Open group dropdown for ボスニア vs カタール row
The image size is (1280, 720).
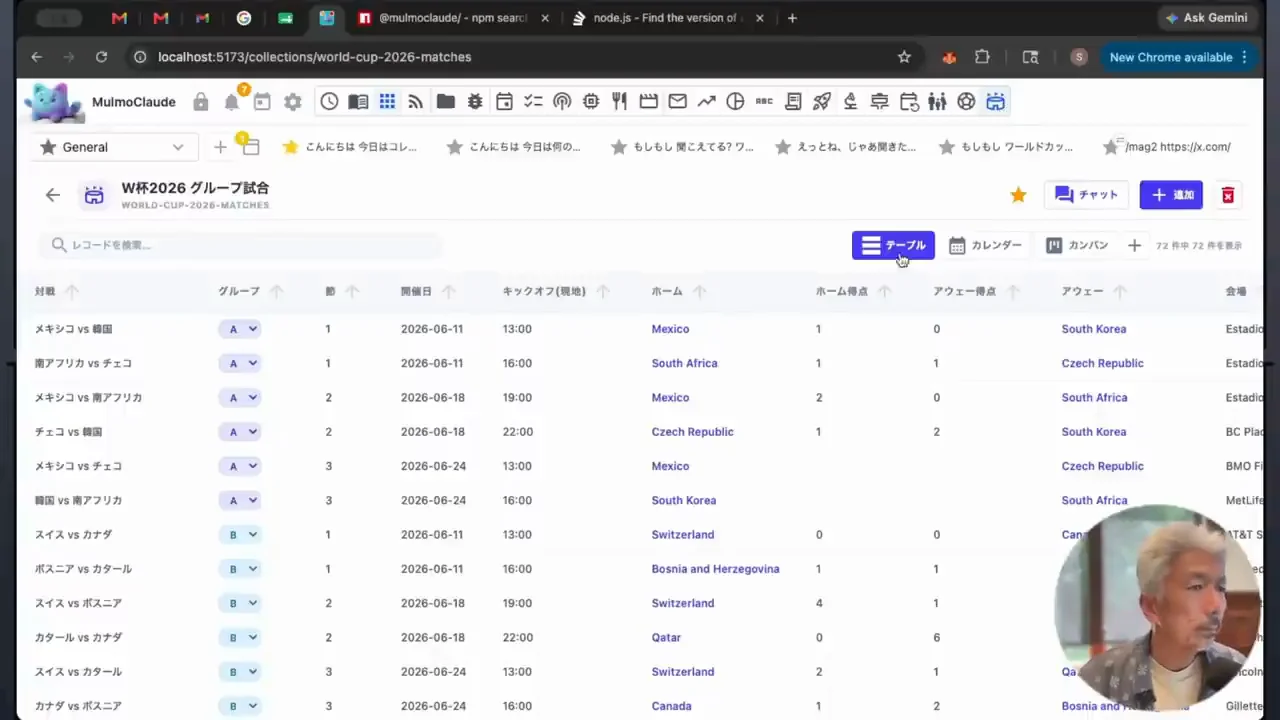240,569
